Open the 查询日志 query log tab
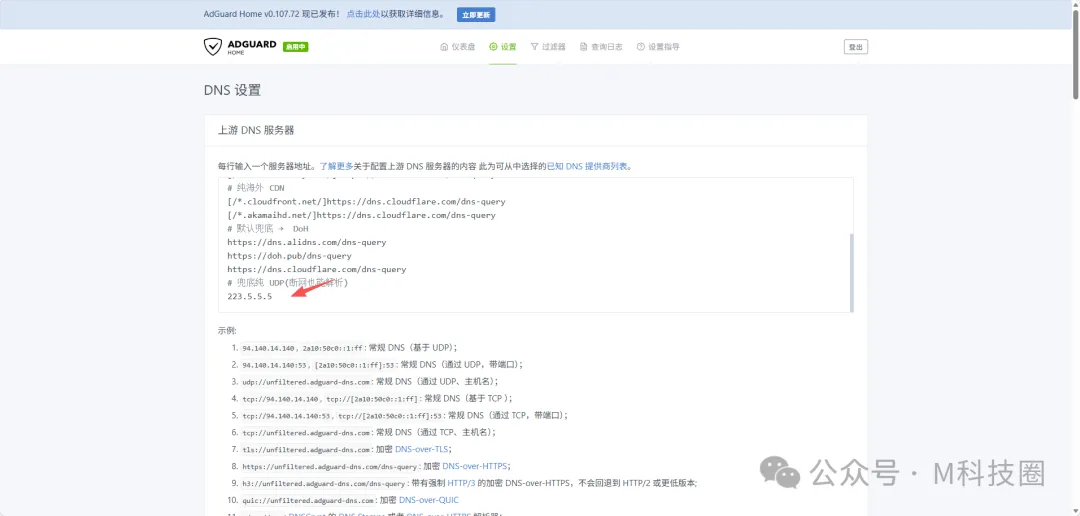Screen dimensions: 1080x516 coord(601,47)
